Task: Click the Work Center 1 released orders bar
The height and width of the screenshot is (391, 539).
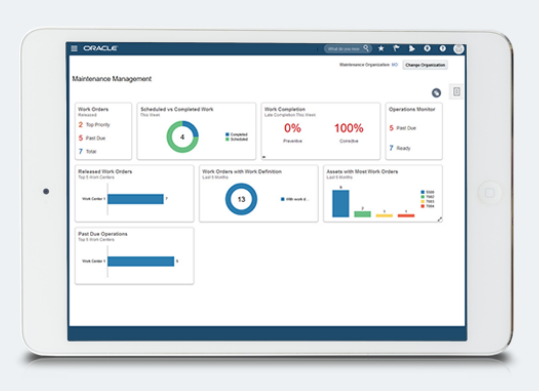Action: point(135,199)
